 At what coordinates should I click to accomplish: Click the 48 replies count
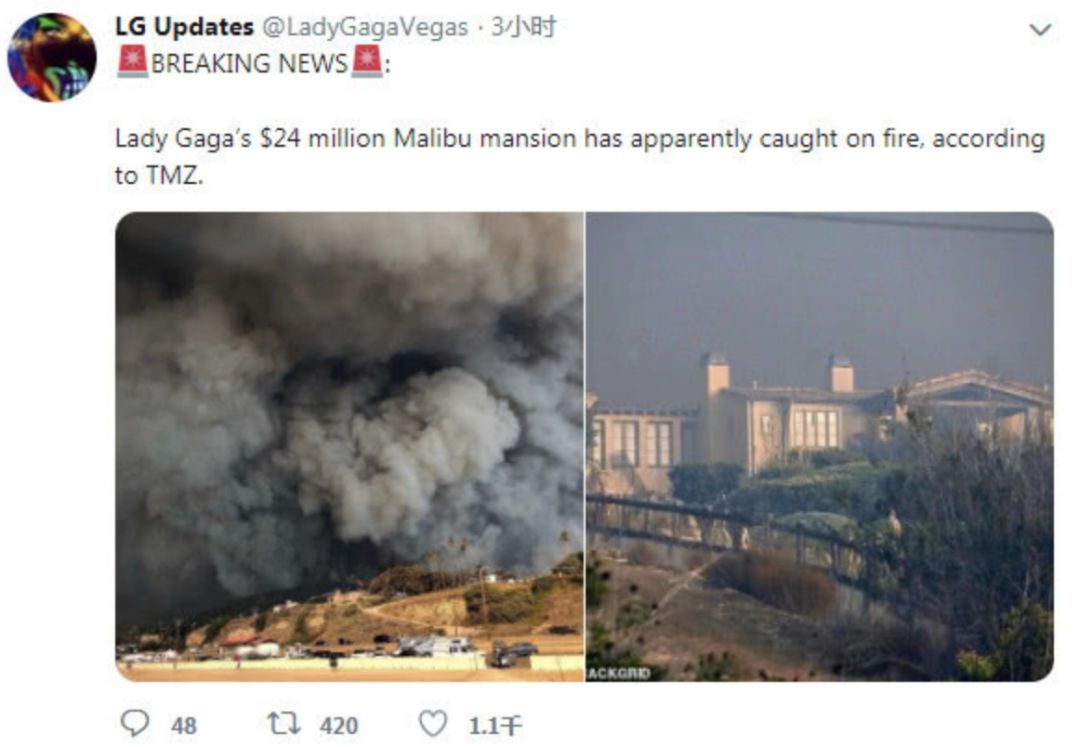pyautogui.click(x=184, y=726)
